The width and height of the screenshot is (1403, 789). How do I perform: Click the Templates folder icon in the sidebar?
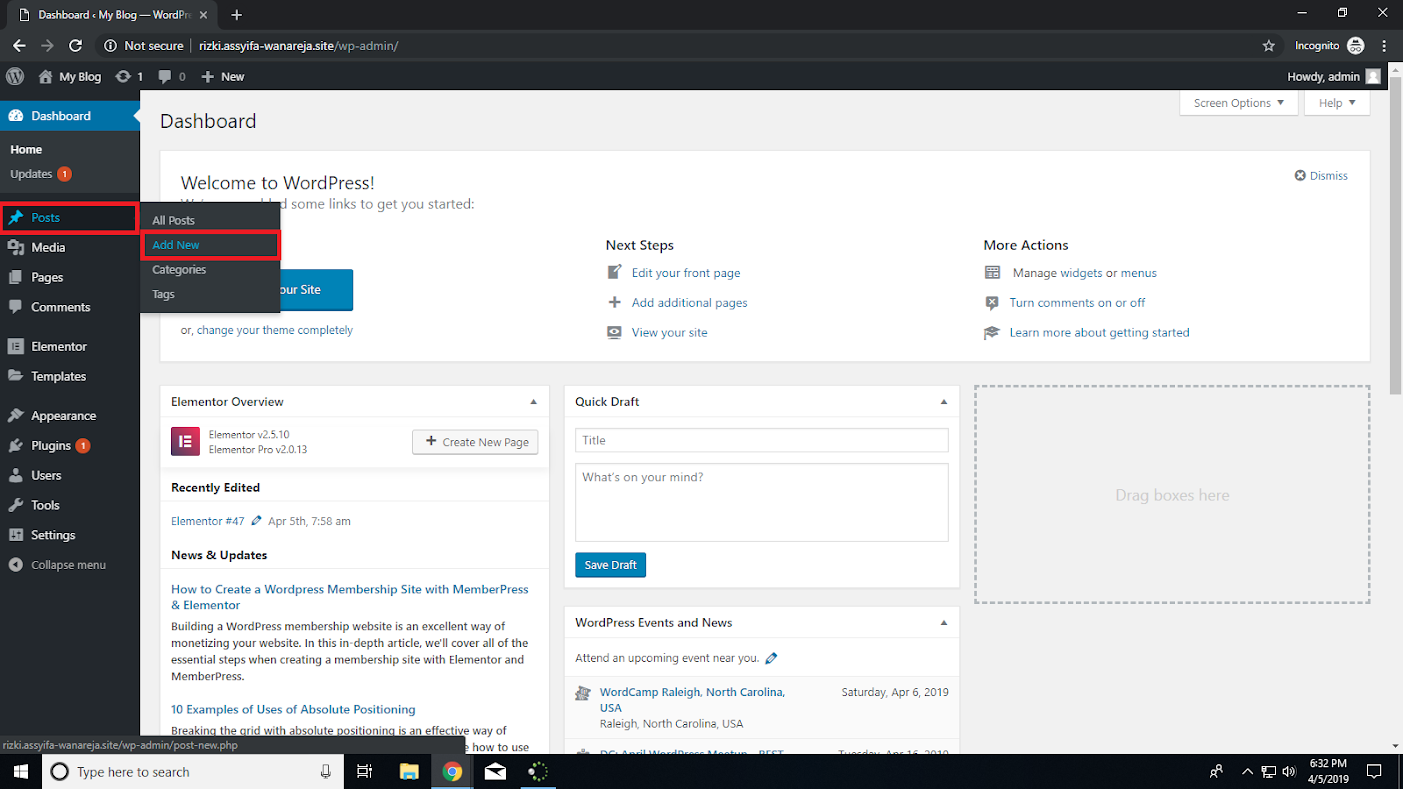tap(15, 376)
